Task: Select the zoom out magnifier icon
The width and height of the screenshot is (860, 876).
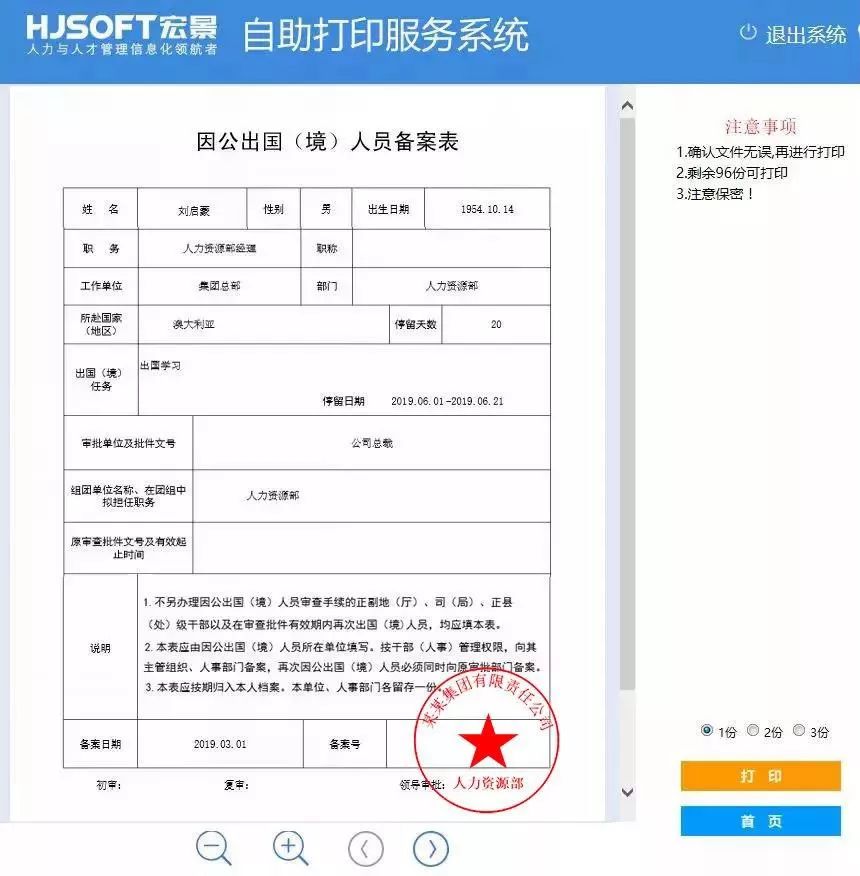Action: pyautogui.click(x=212, y=847)
